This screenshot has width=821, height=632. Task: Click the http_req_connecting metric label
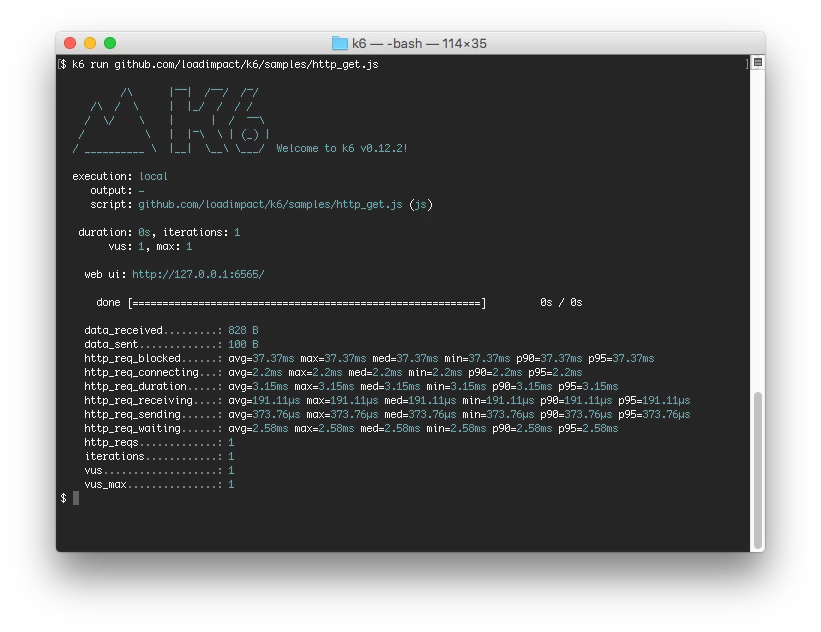click(141, 373)
